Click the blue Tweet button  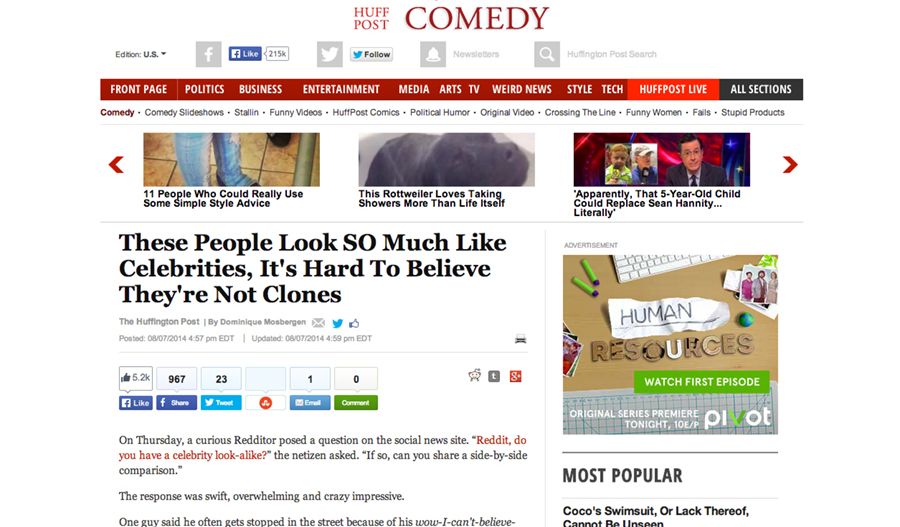point(221,402)
